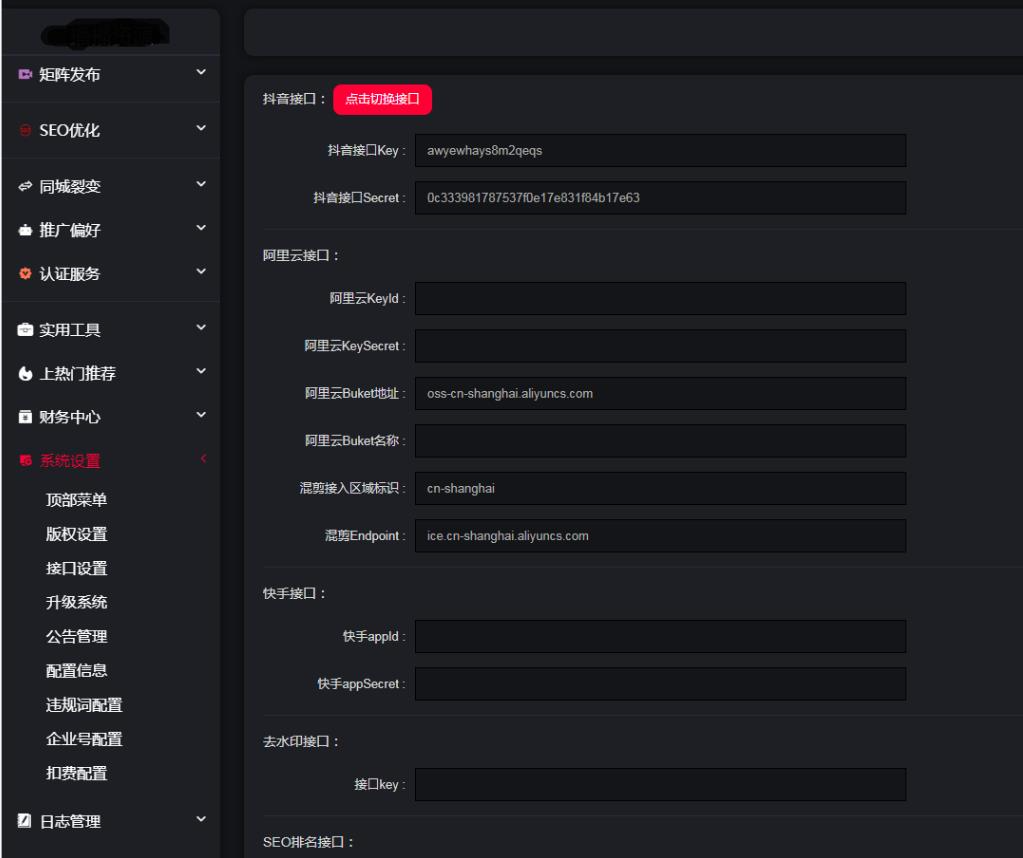Click the video icon beside 矩阵发布

tap(25, 75)
